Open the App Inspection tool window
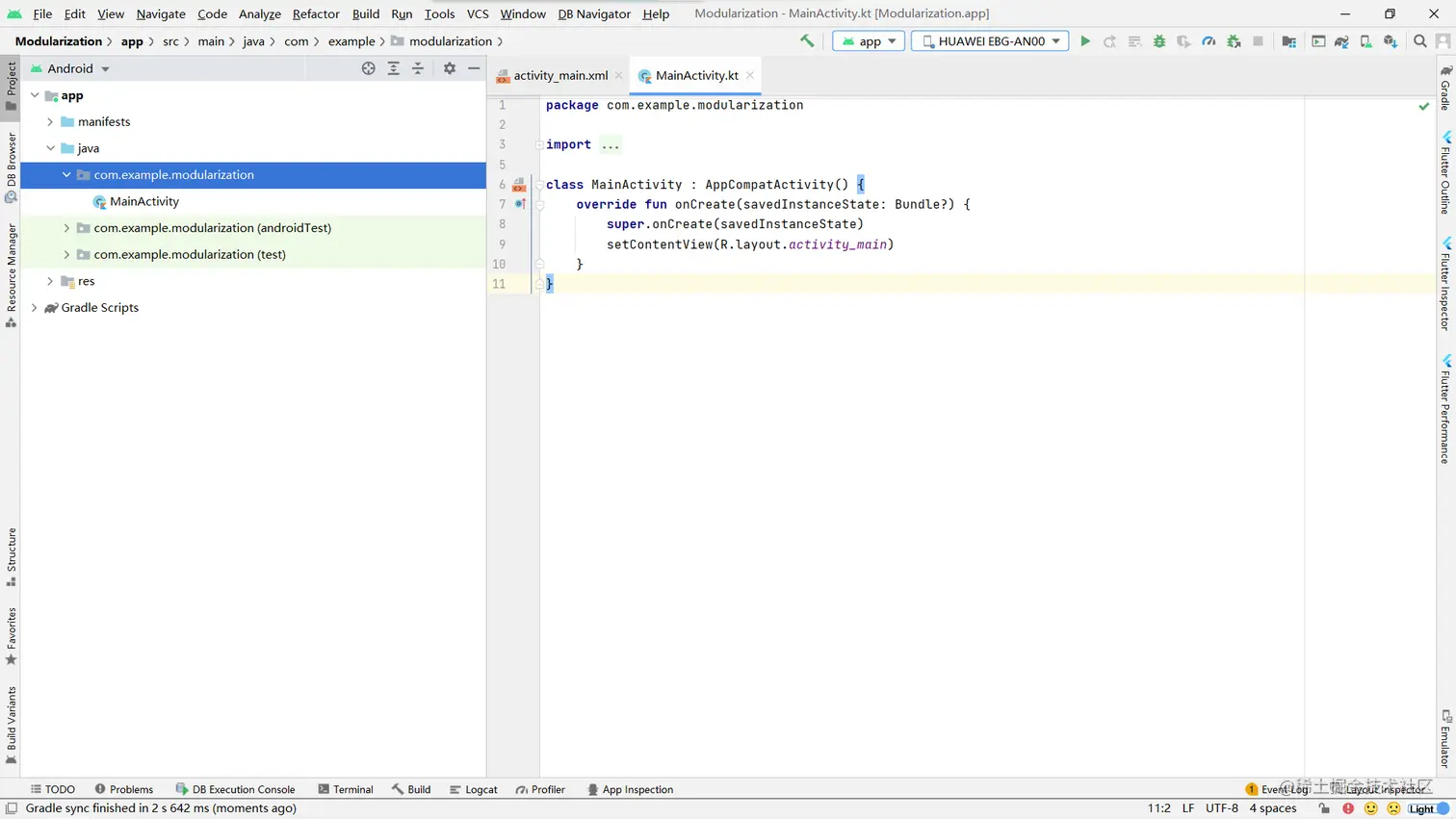 (x=630, y=789)
